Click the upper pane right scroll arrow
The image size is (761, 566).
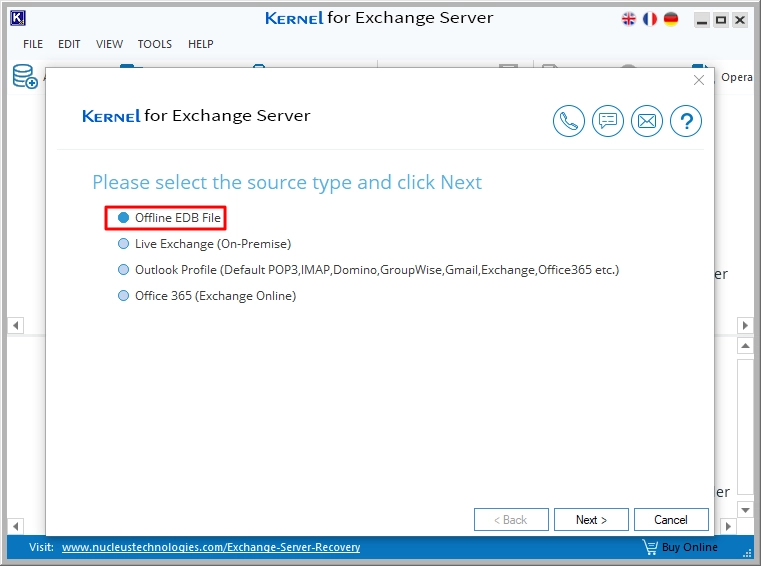(x=745, y=325)
